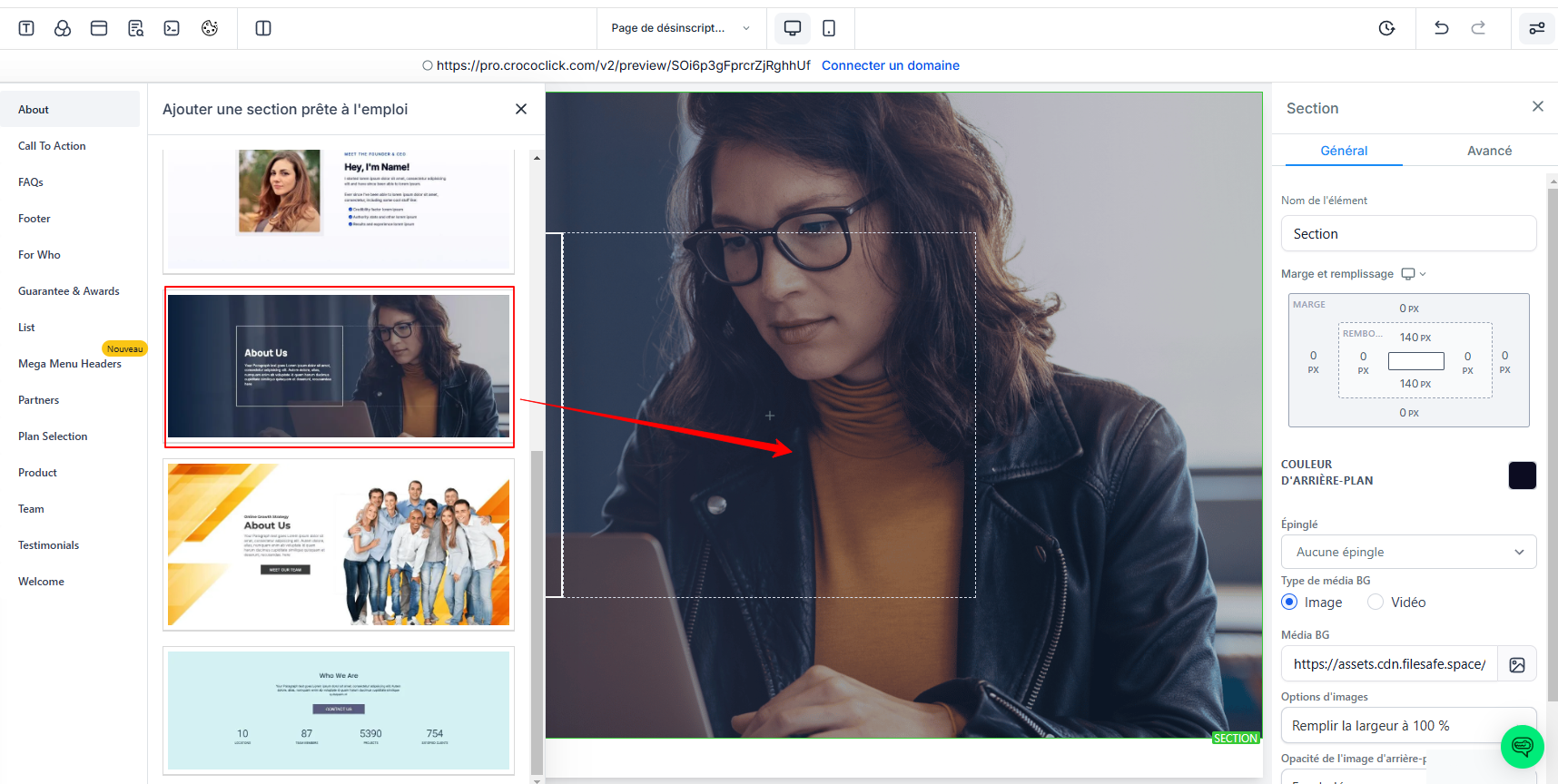
Task: Open the overlapping circles styles icon
Action: pos(63,28)
